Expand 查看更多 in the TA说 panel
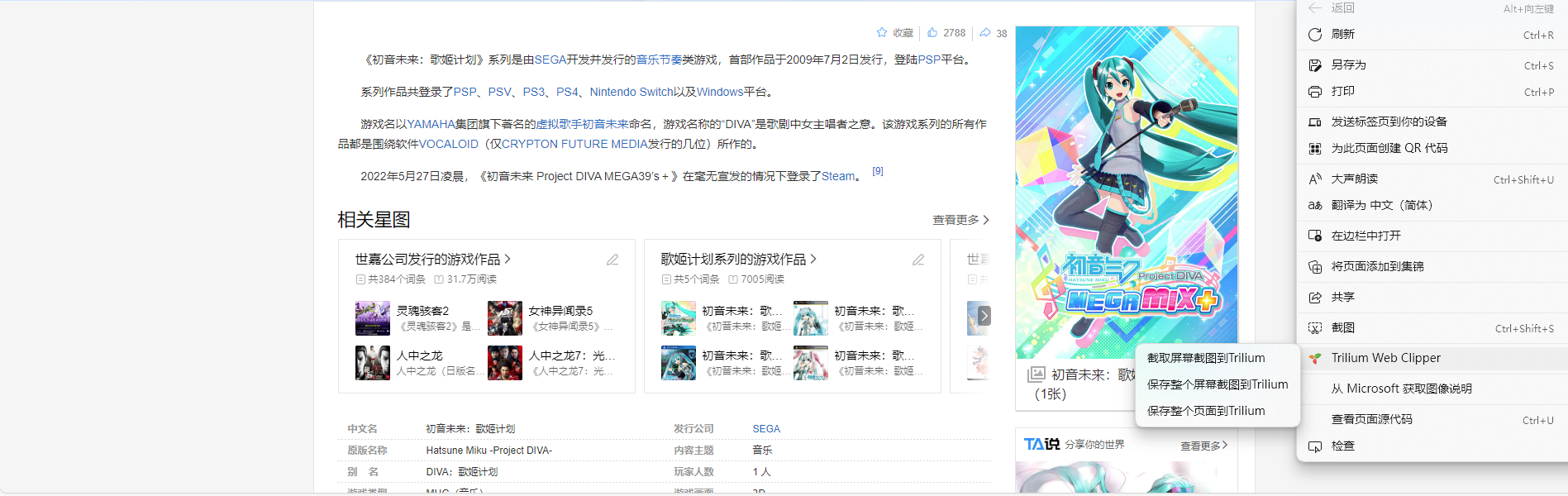 click(x=1203, y=446)
